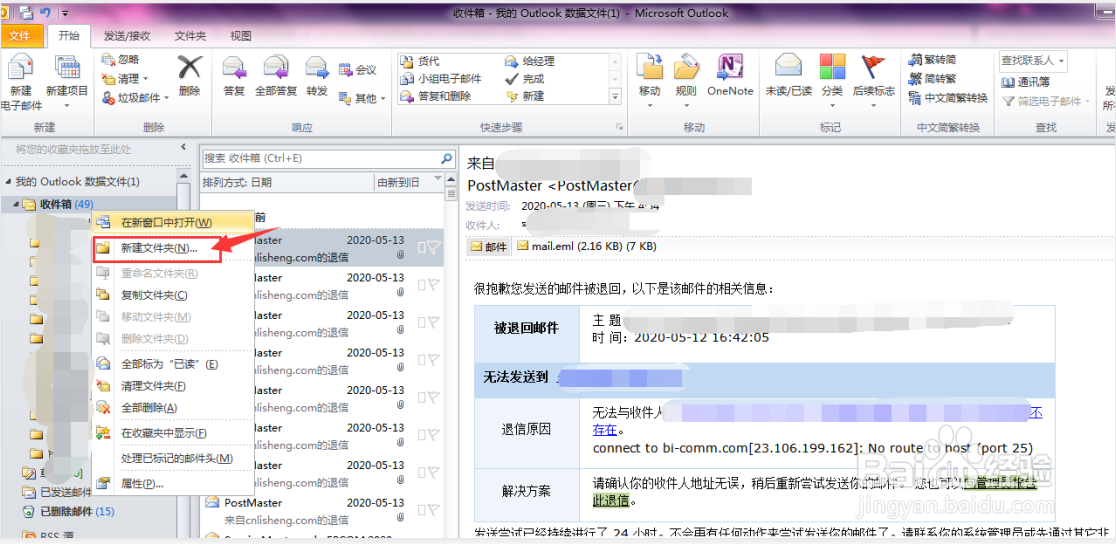Viewport: 1116px width, 544px height.
Task: Collapse 我的 Outlook 数据文件(1) node
Action: [9, 182]
